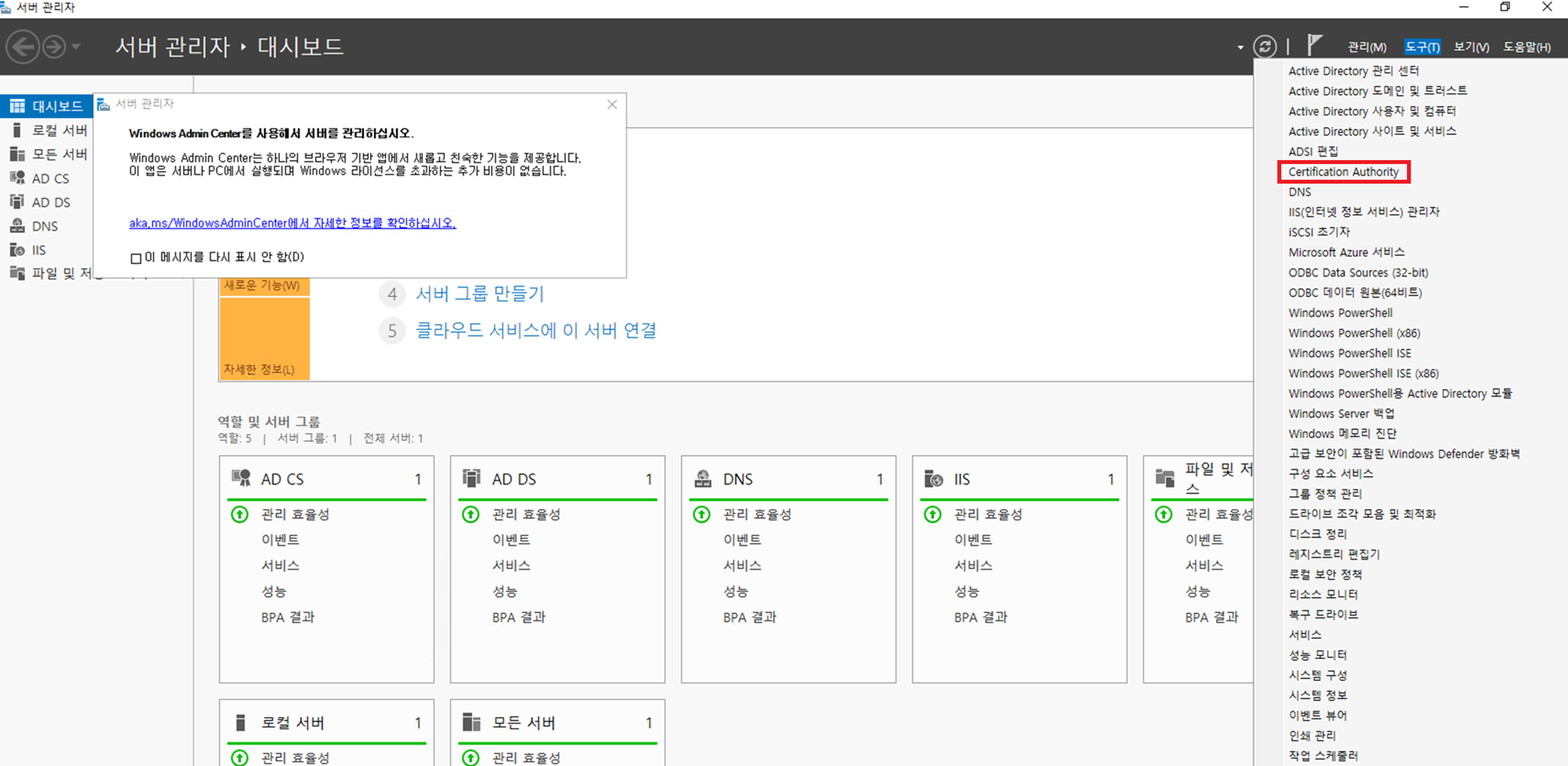Select the 자세한 정보(L) tile
This screenshot has width=1568, height=766.
pos(264,339)
